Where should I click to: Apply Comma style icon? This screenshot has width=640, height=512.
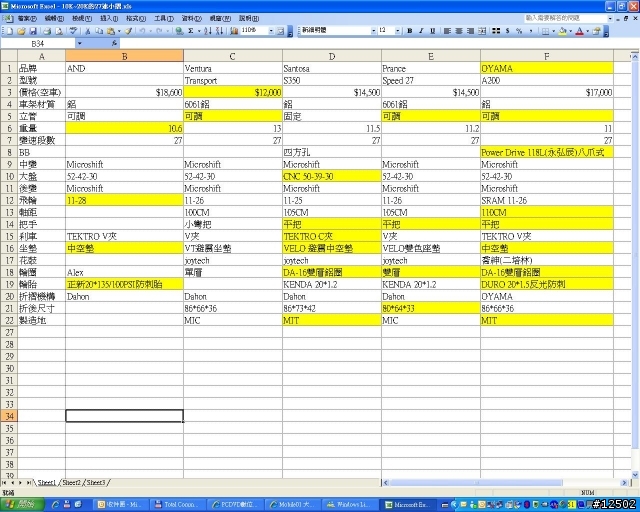coord(531,31)
